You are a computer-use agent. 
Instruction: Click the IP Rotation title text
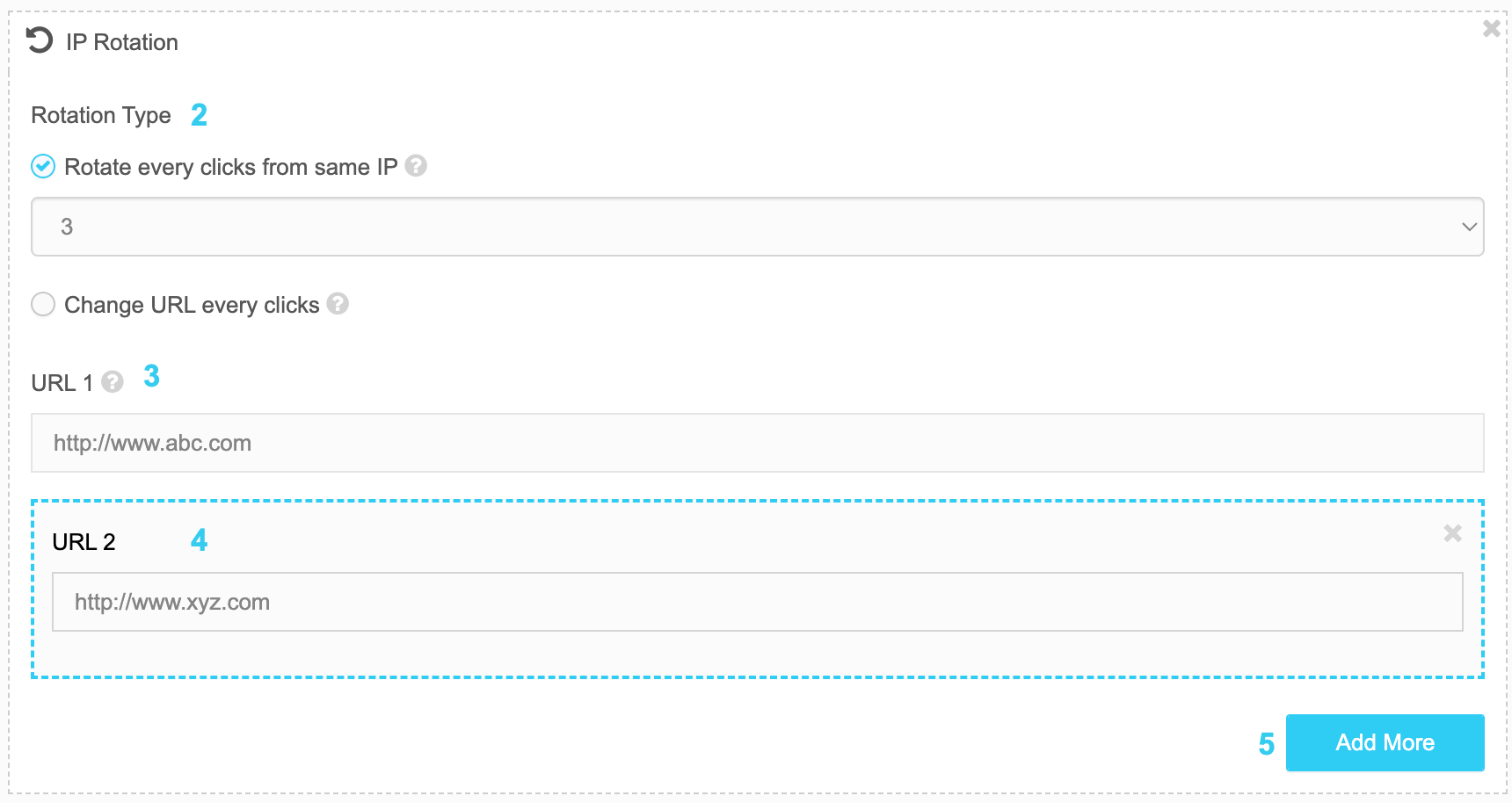pos(122,42)
